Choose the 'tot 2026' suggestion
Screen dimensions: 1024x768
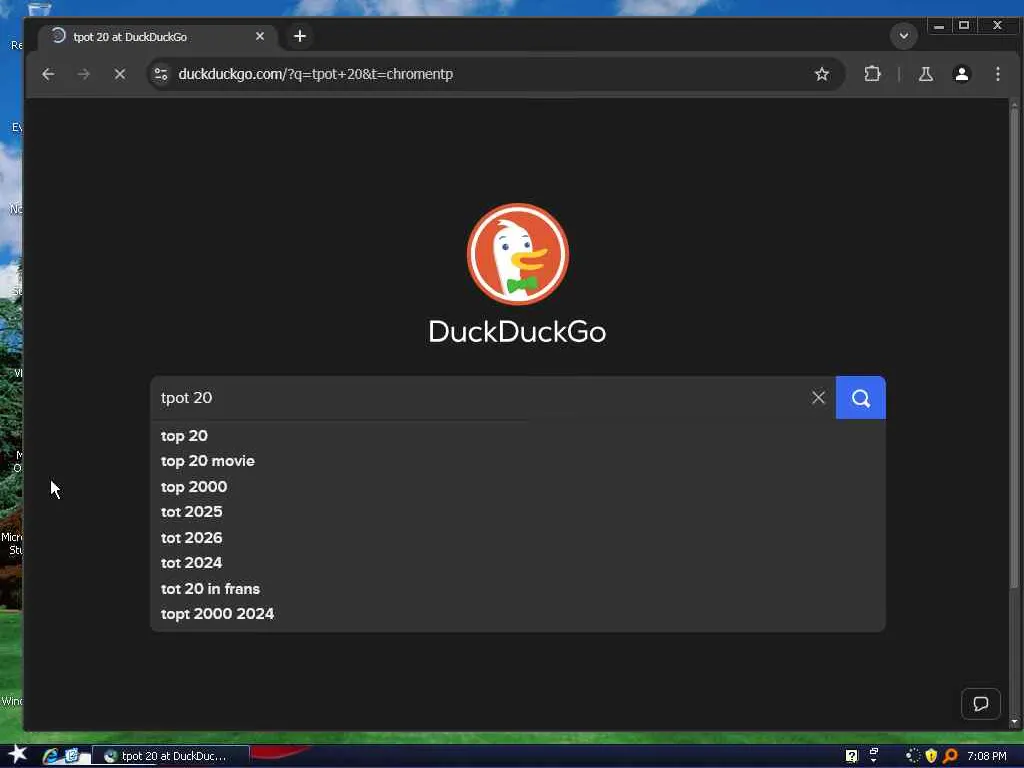pos(518,538)
